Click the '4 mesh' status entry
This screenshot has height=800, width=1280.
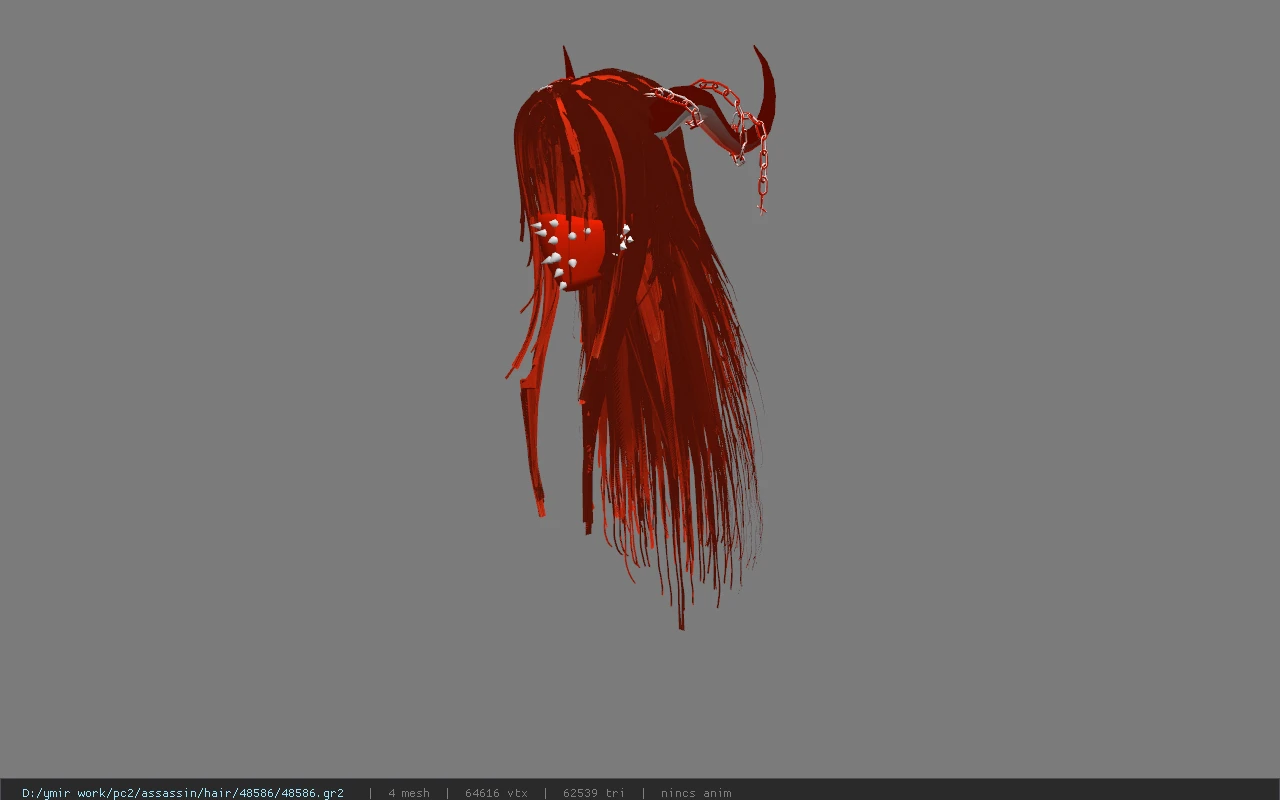409,792
